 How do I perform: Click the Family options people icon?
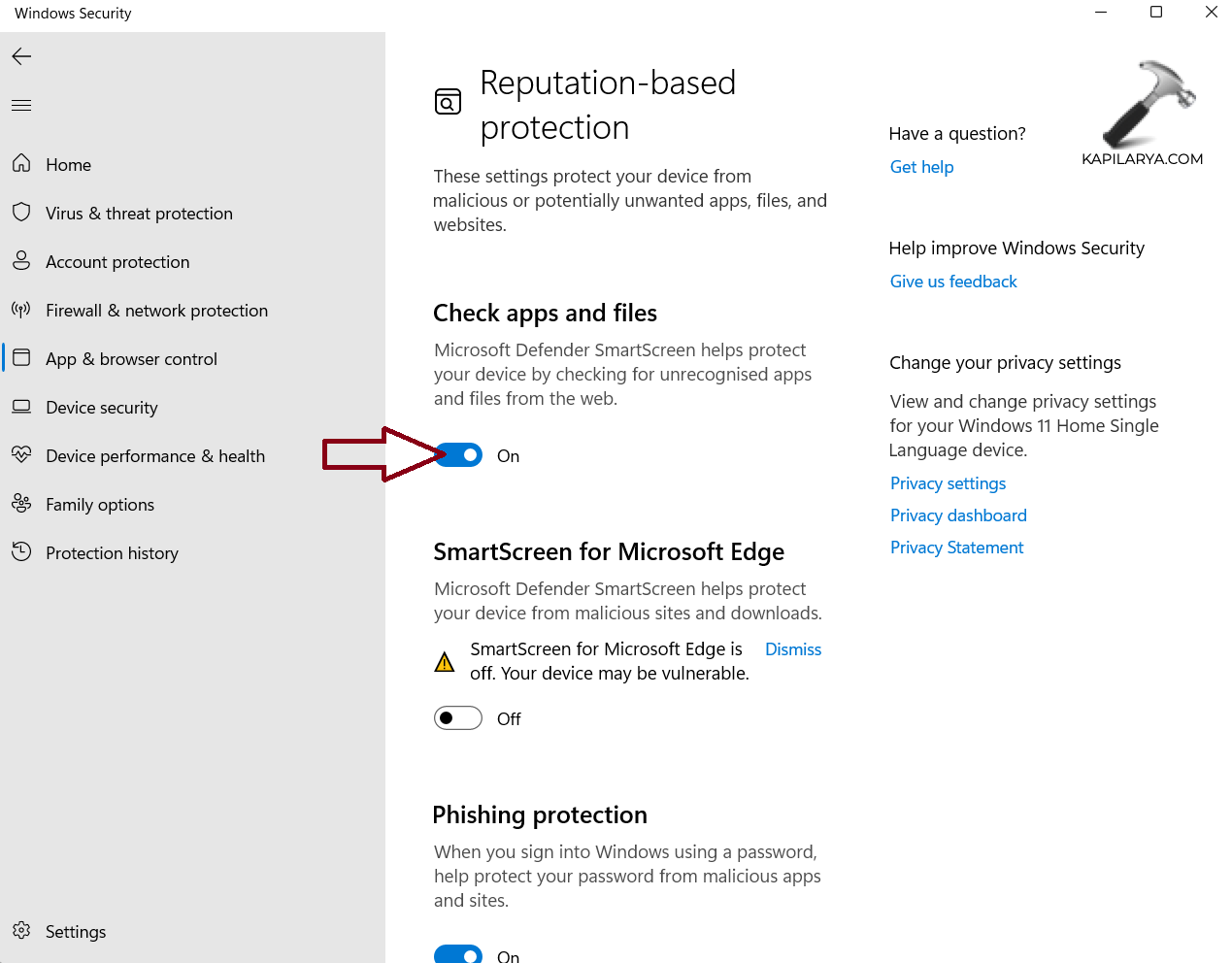21,504
